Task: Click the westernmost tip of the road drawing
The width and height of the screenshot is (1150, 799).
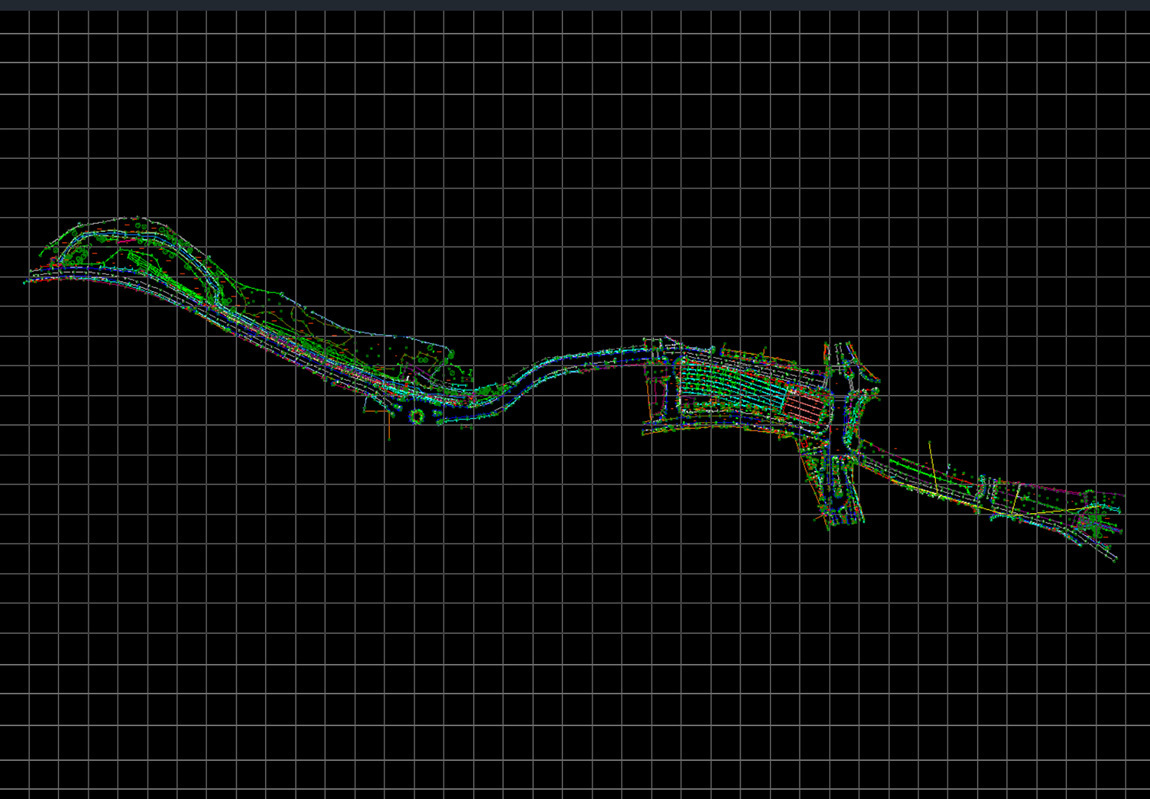Action: [x=26, y=281]
